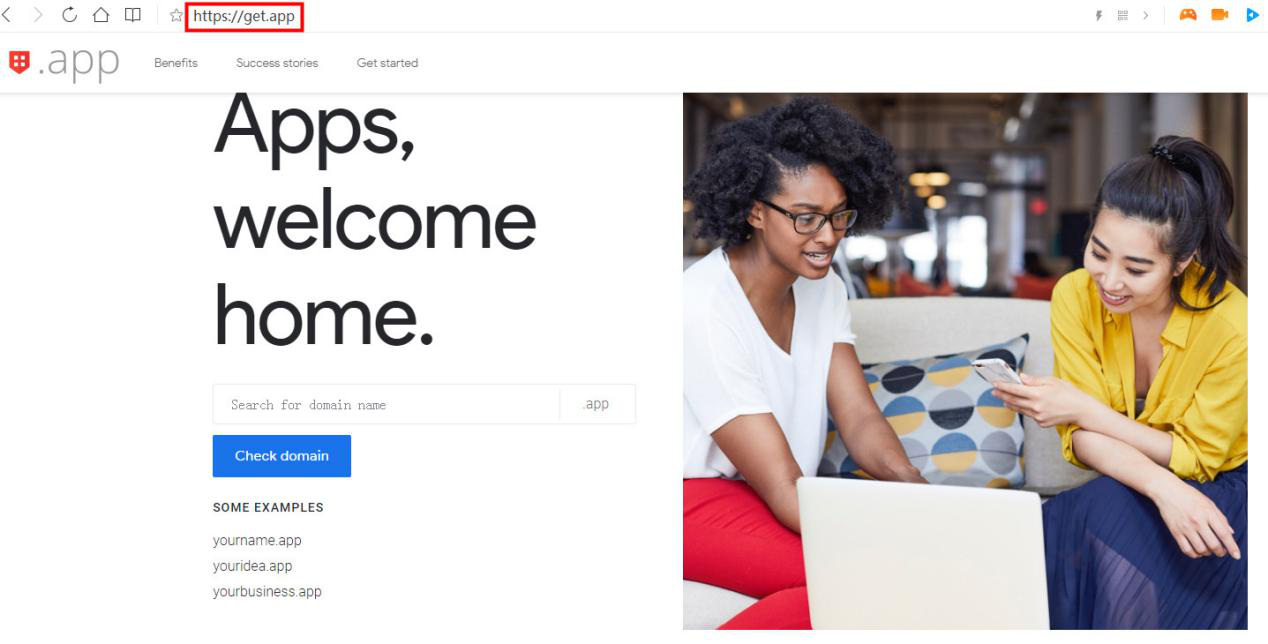This screenshot has height=644, width=1268.
Task: Open the browser home page icon
Action: [100, 15]
